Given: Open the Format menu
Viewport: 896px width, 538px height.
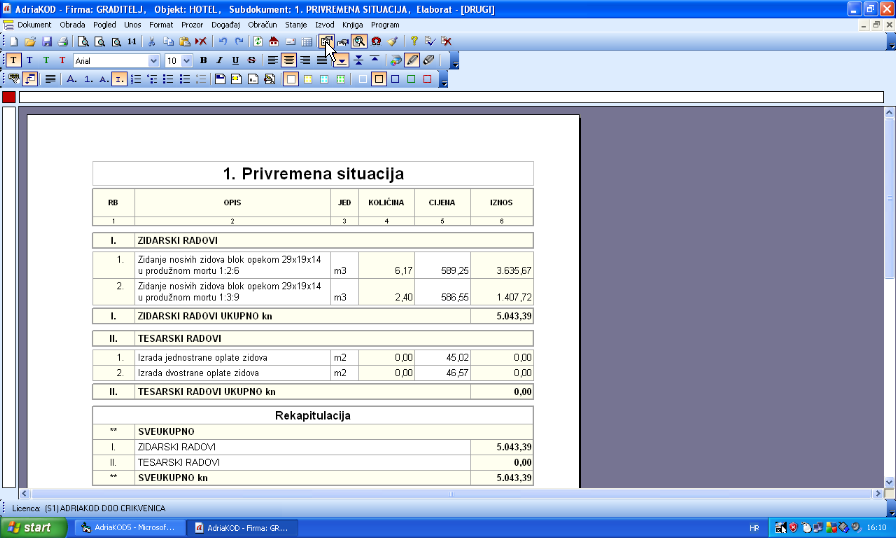Looking at the screenshot, I should tap(161, 25).
